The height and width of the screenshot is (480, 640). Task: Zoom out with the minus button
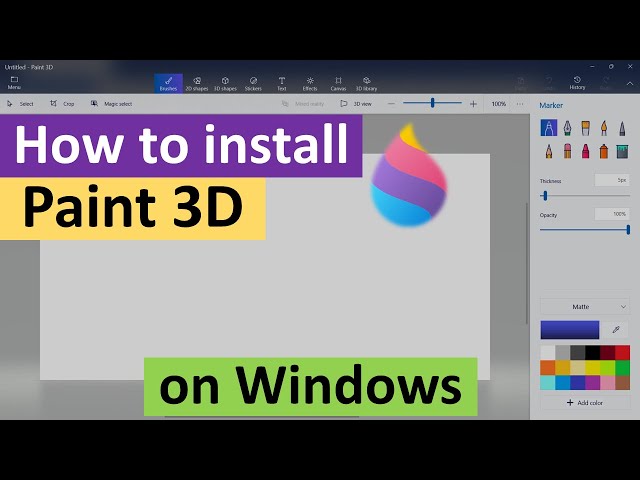tap(391, 104)
